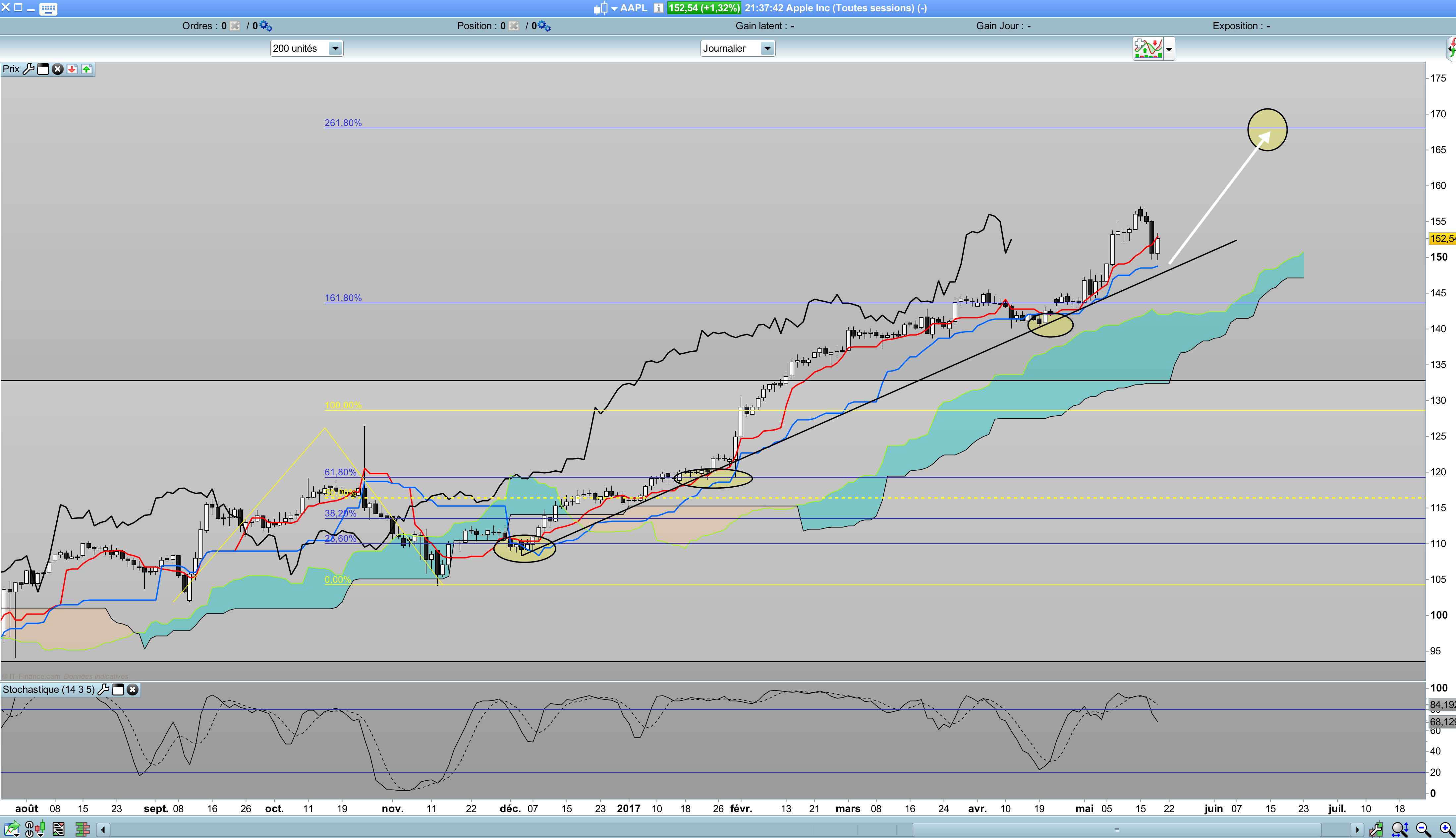The width and height of the screenshot is (1456, 838).
Task: Click the Ordres gear settings icon
Action: click(x=265, y=26)
